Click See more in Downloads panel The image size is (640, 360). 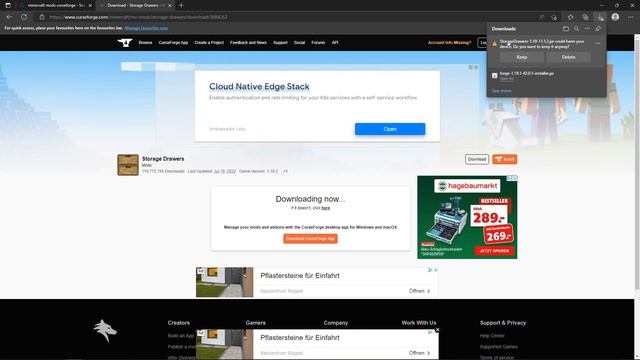pos(501,91)
